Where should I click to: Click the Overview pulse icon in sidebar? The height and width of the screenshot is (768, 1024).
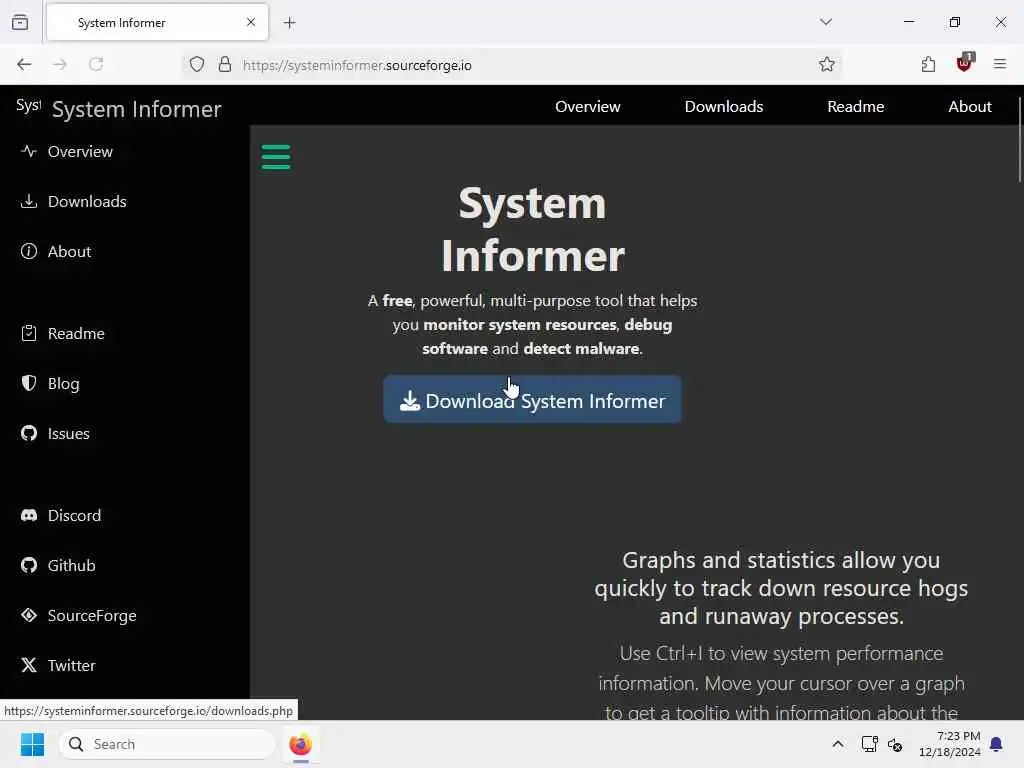[x=29, y=152]
